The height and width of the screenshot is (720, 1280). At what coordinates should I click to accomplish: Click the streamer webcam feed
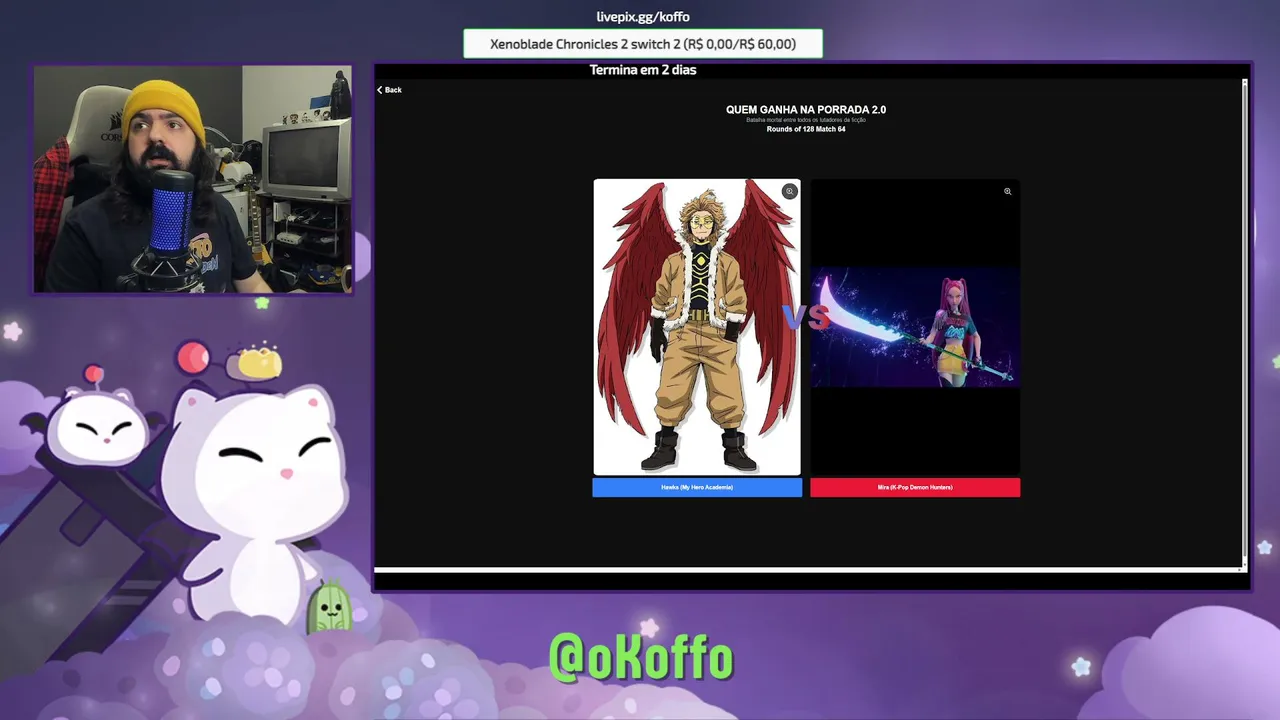[193, 180]
